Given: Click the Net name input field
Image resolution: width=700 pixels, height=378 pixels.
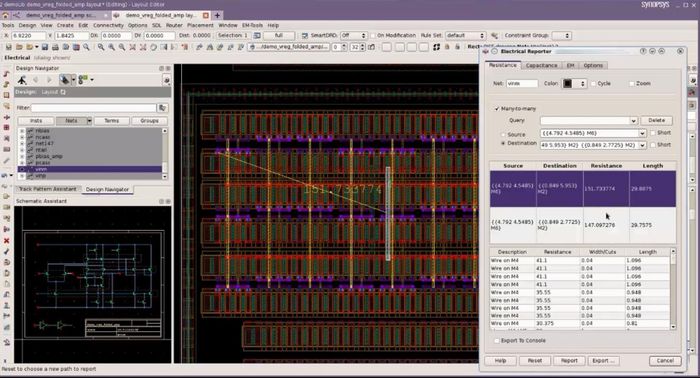Looking at the screenshot, I should (x=522, y=83).
